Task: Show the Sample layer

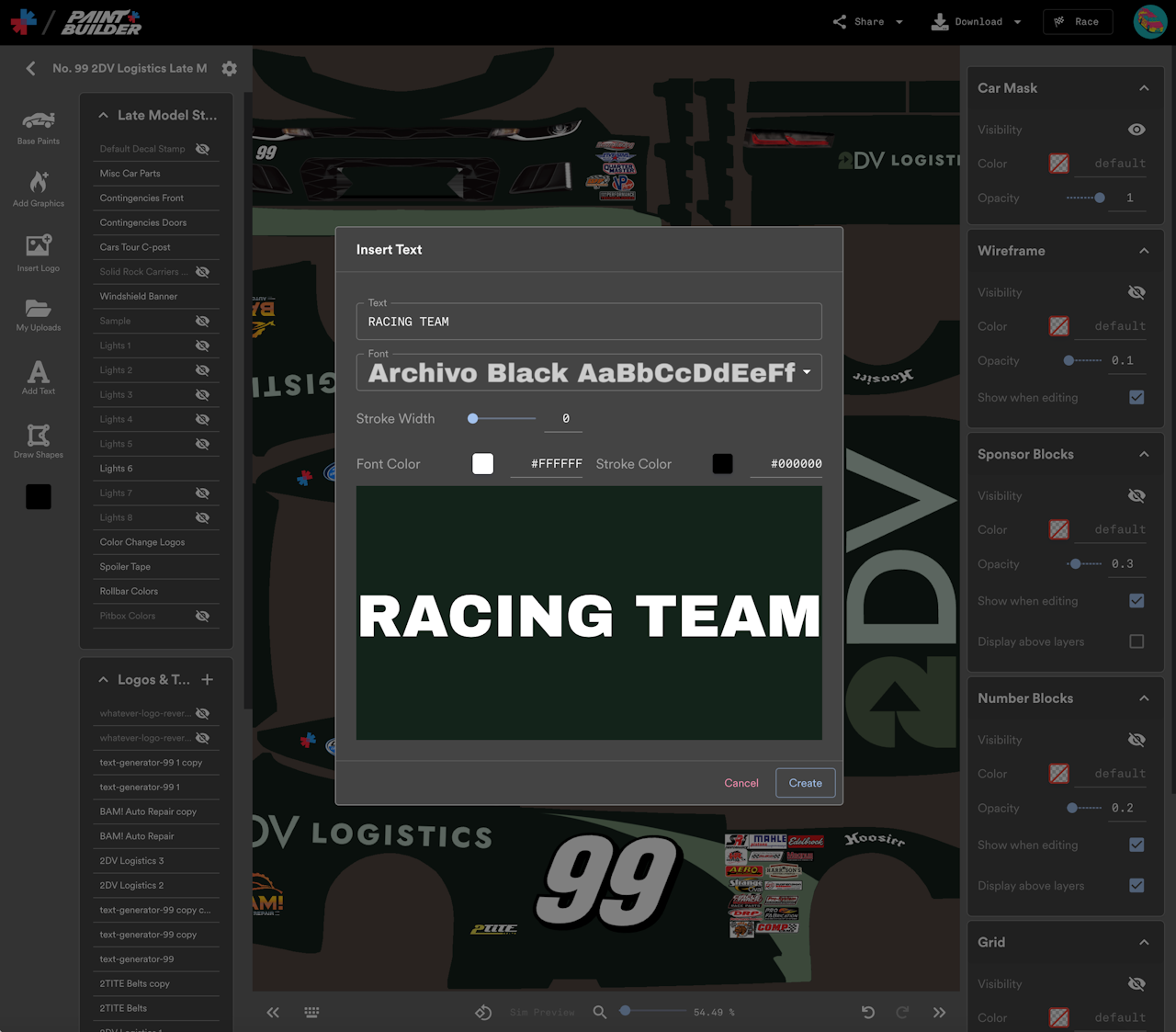Action: 203,321
